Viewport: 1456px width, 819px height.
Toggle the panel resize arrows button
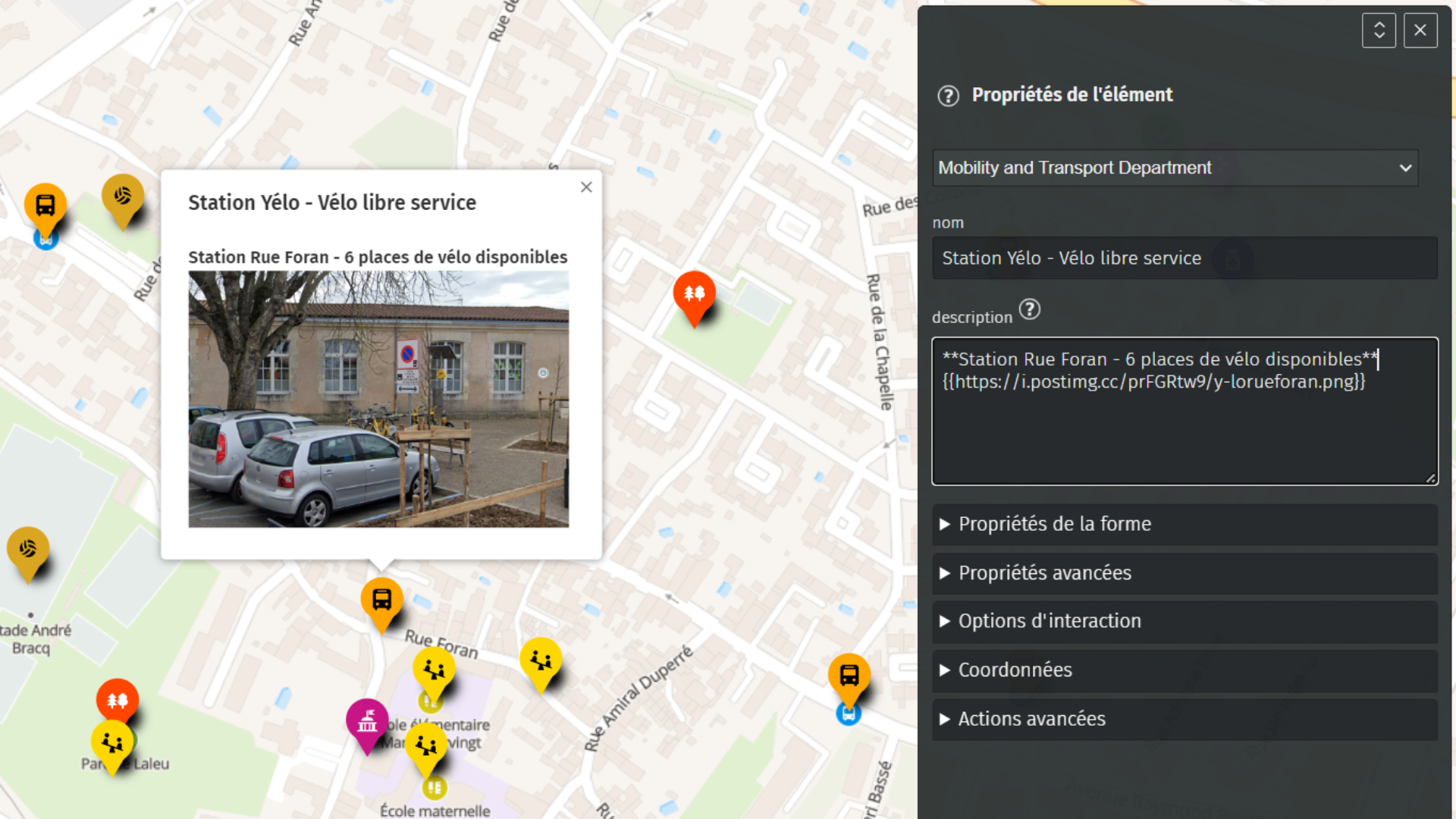[1378, 30]
